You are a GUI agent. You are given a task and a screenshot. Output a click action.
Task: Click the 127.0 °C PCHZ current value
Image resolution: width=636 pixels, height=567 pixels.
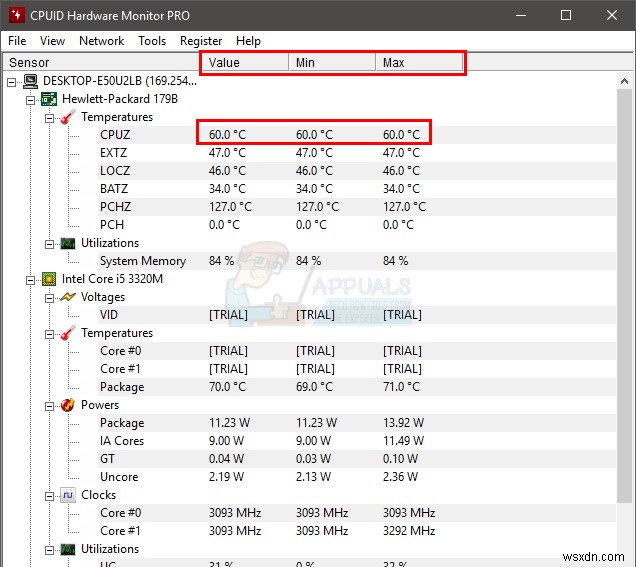tap(230, 207)
